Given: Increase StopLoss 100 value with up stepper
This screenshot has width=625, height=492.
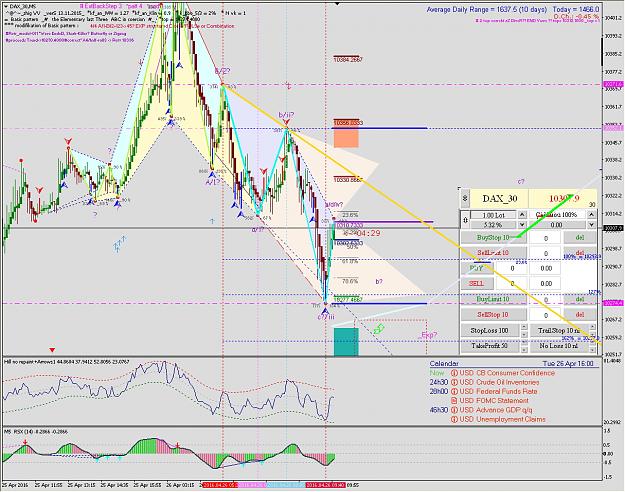Looking at the screenshot, I should [x=524, y=327].
